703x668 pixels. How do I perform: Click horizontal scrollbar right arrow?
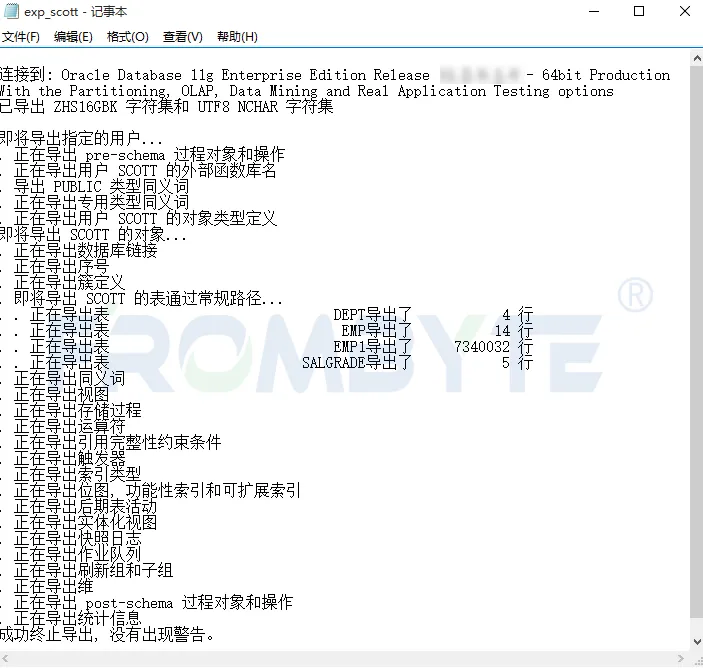pos(681,659)
